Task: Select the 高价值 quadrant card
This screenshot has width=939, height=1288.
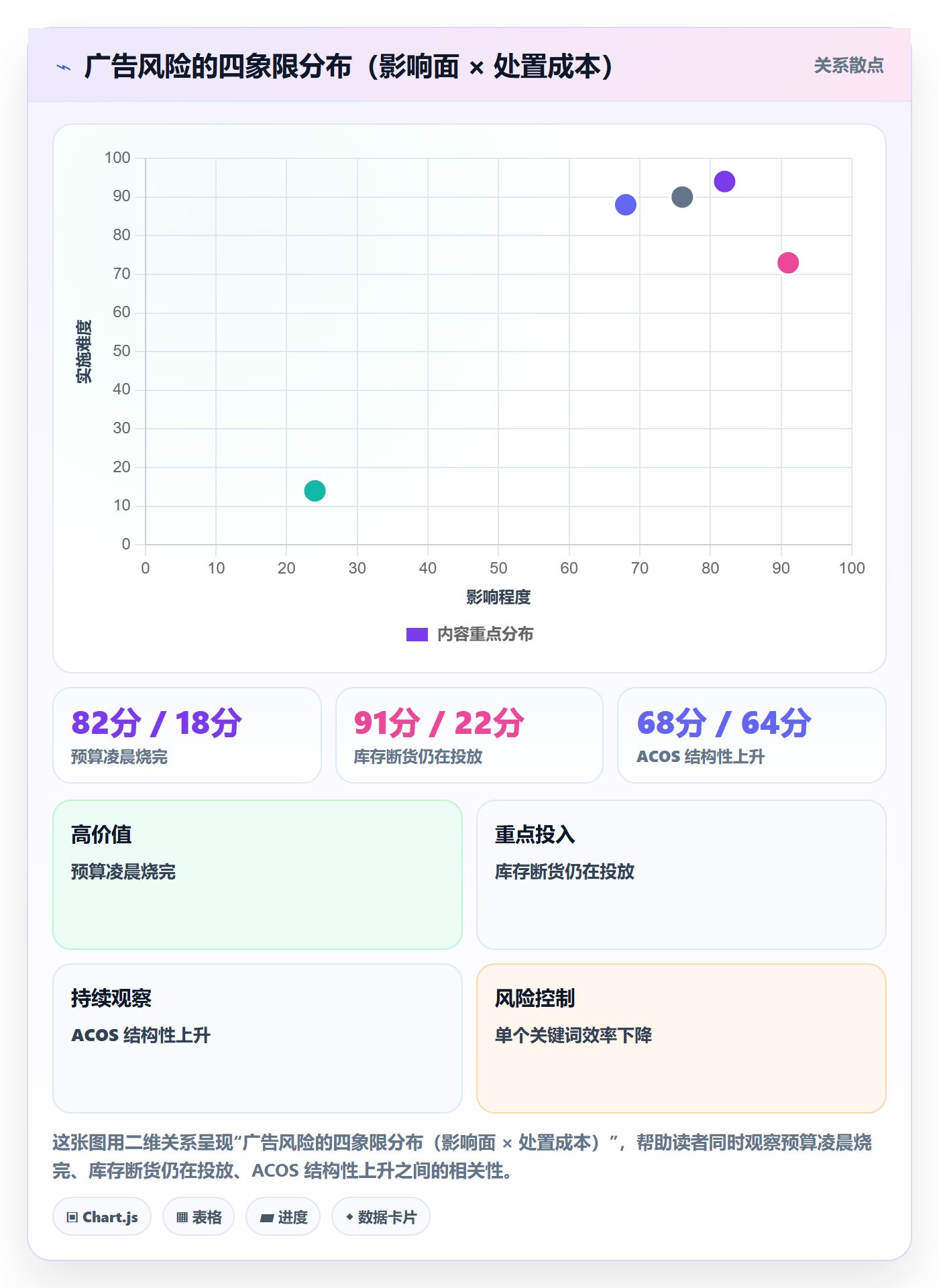Action: (258, 875)
